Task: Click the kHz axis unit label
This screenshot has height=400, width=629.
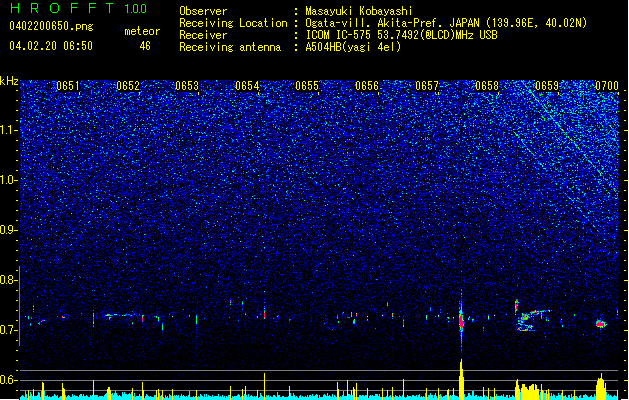Action: coord(9,81)
